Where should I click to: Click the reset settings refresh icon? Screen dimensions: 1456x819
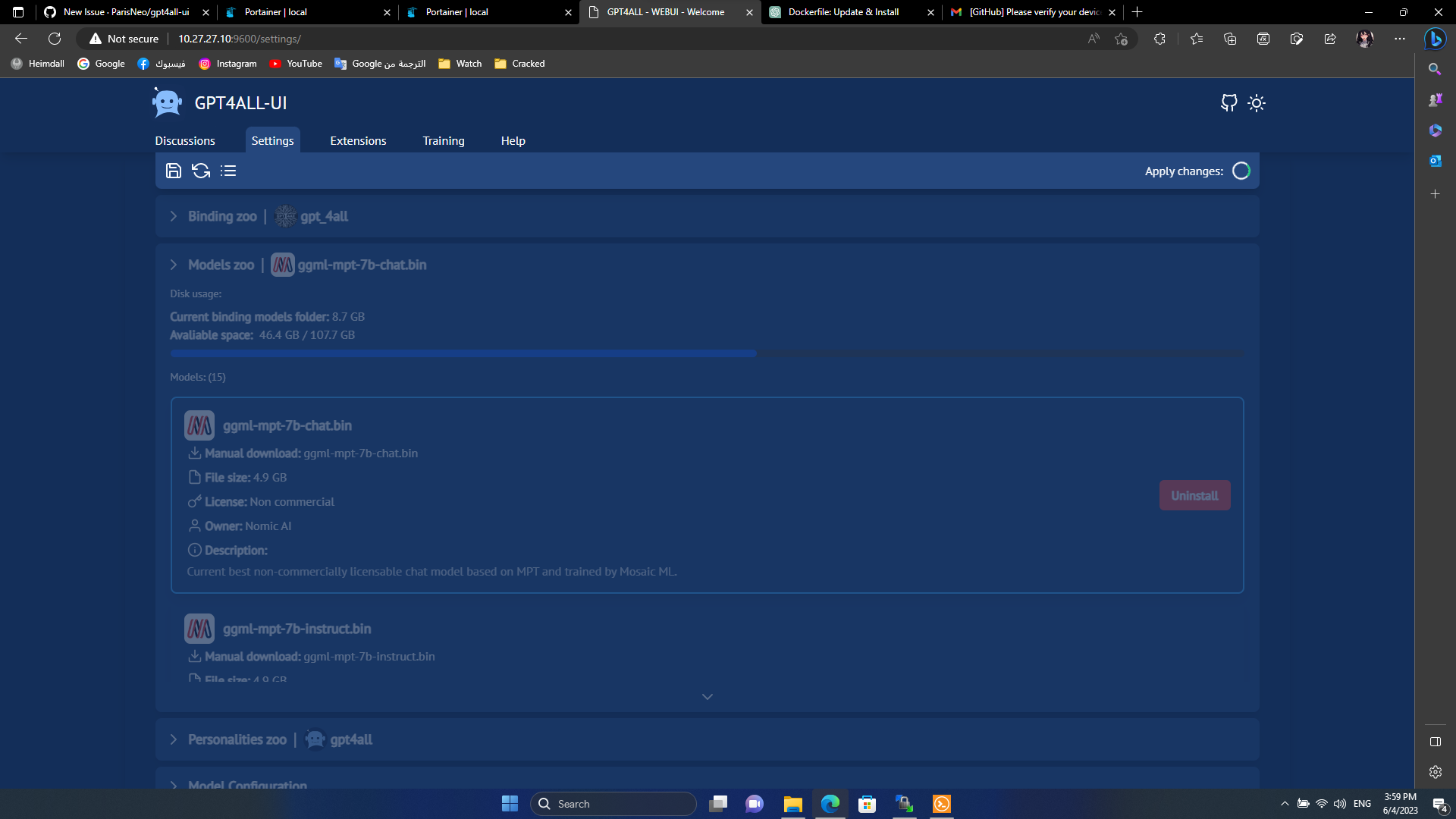(200, 171)
